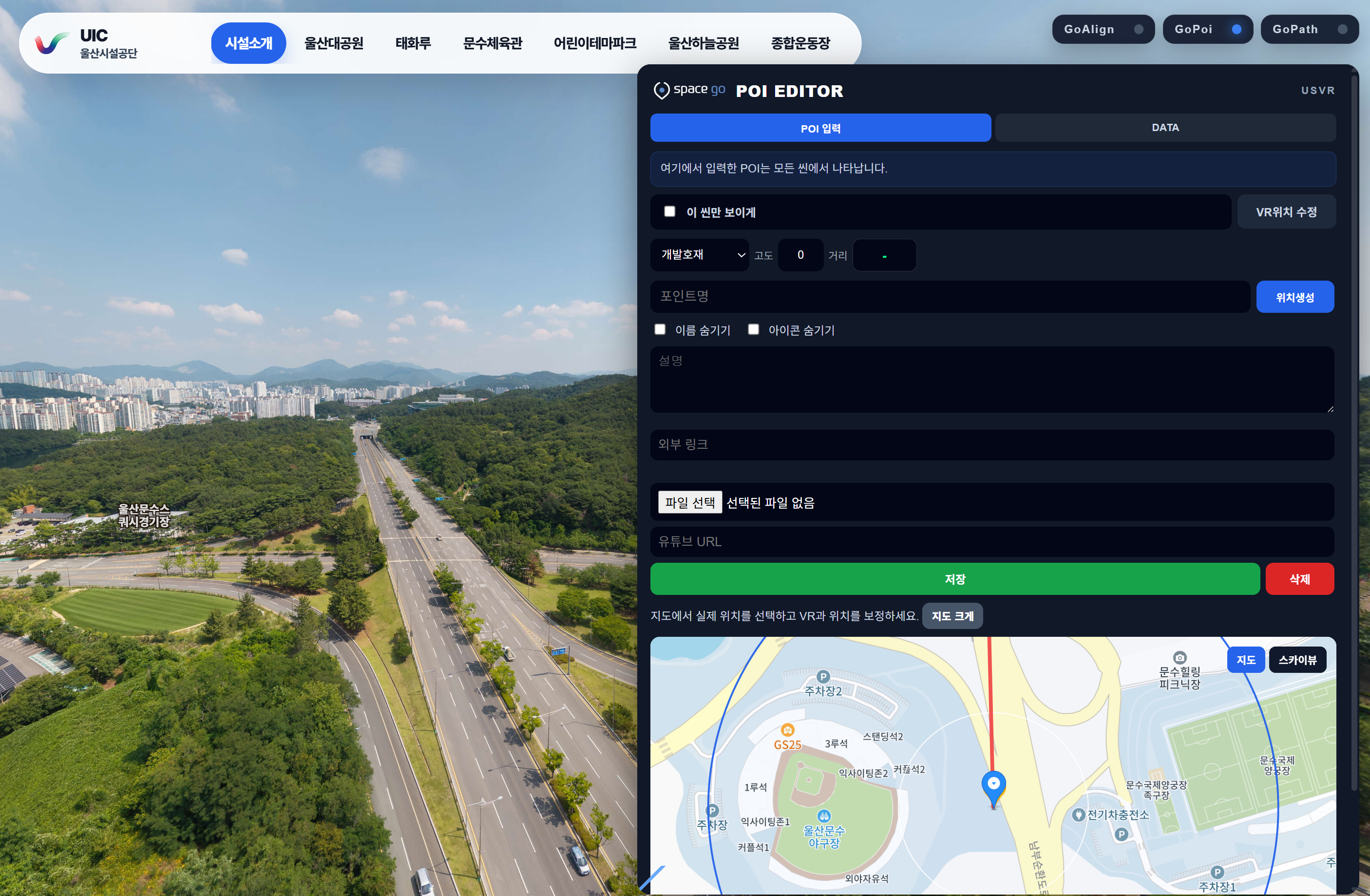Click the space go logo icon
The image size is (1370, 896).
point(662,91)
